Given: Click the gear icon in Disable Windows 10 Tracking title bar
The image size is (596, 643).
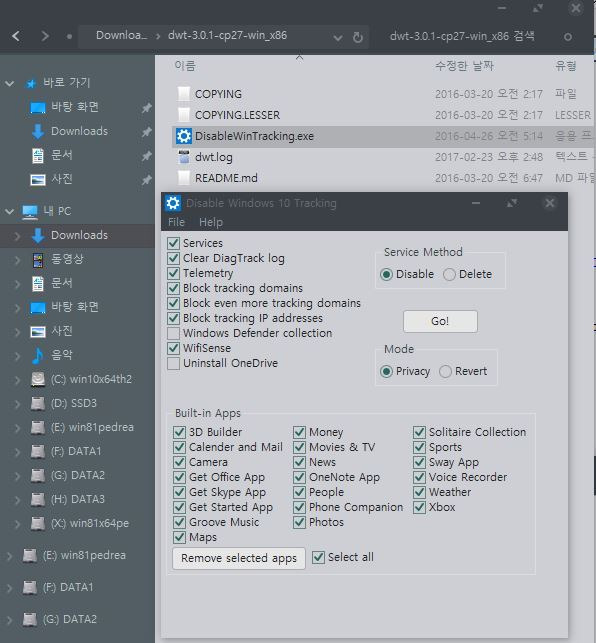Looking at the screenshot, I should pos(173,203).
